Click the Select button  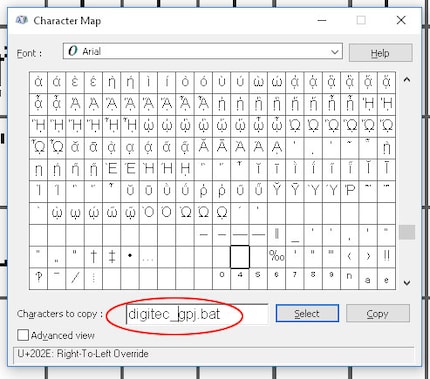tap(307, 313)
